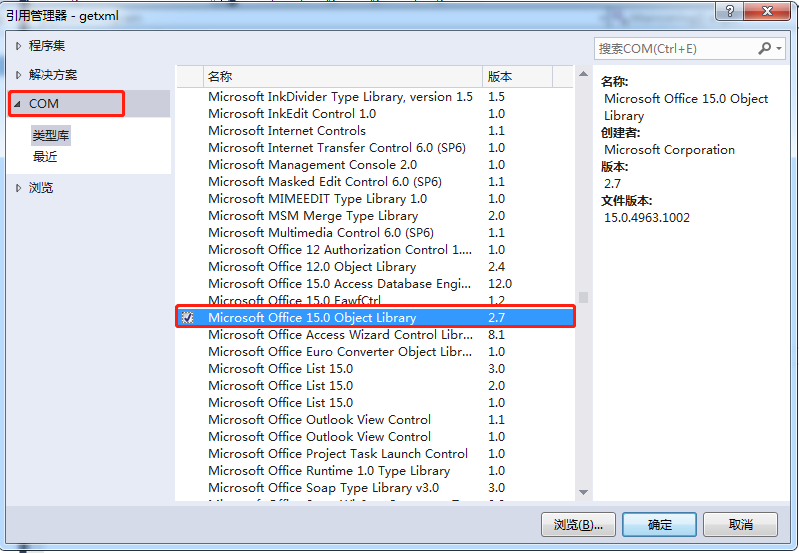799x553 pixels.
Task: Select Microsoft MIMEEDIT Type Library 1.0 row
Action: point(376,199)
